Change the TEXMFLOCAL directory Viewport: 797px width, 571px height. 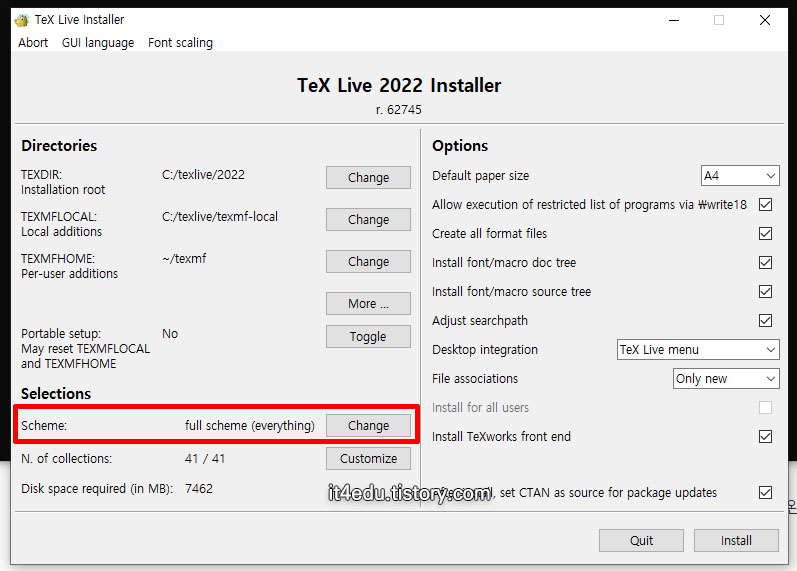click(368, 220)
